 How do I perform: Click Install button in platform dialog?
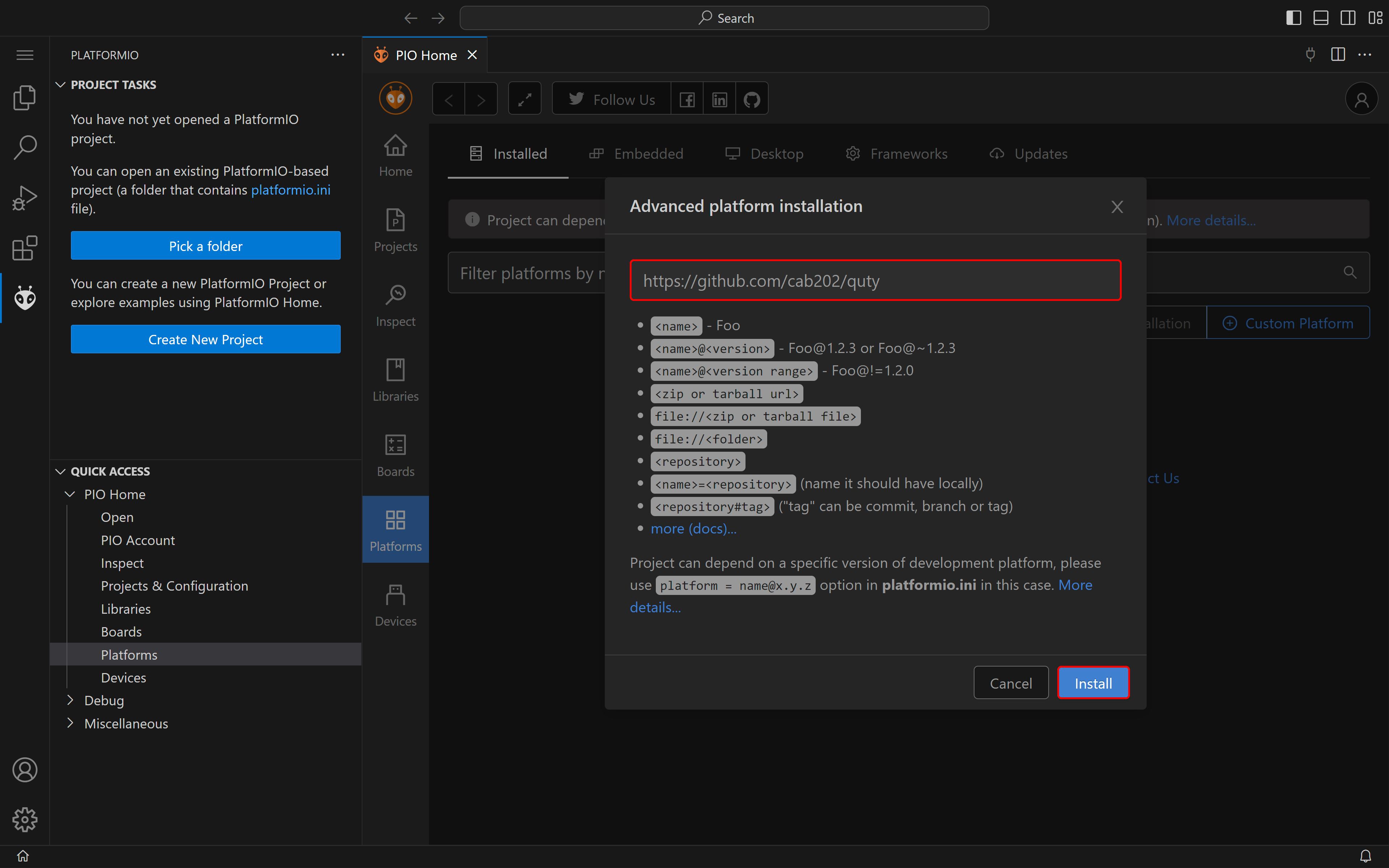(x=1093, y=683)
